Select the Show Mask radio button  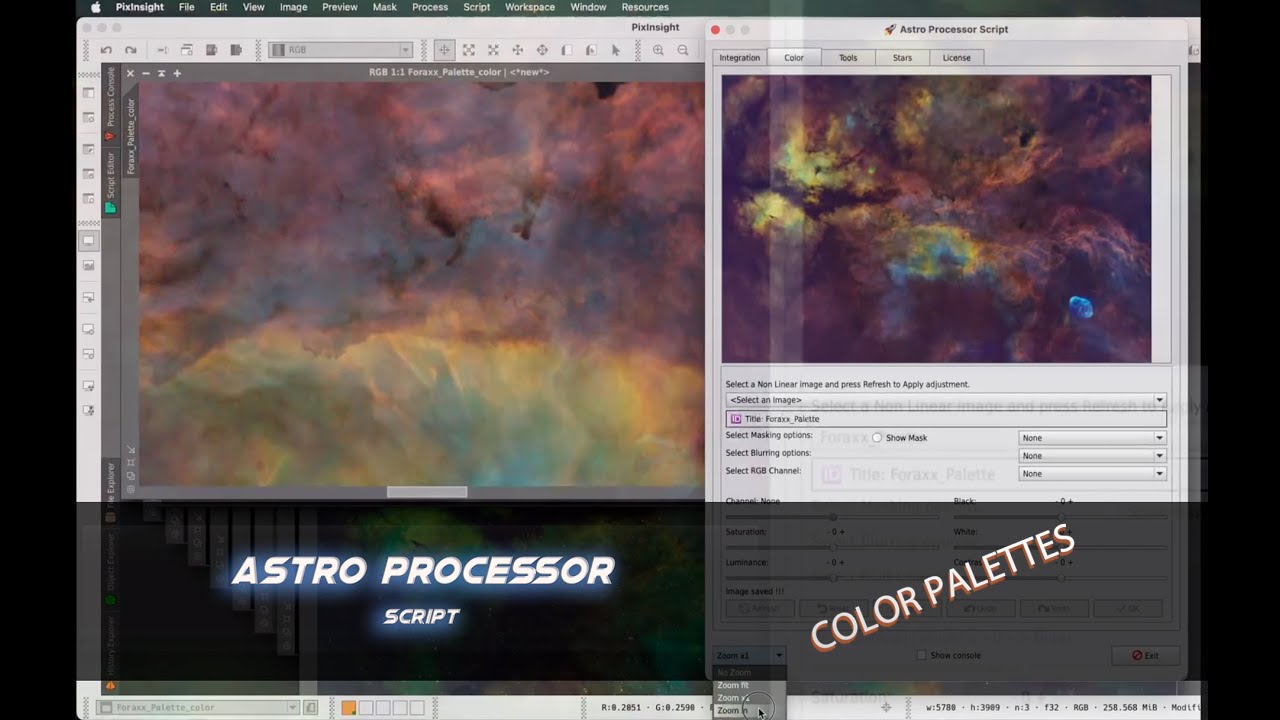click(877, 437)
